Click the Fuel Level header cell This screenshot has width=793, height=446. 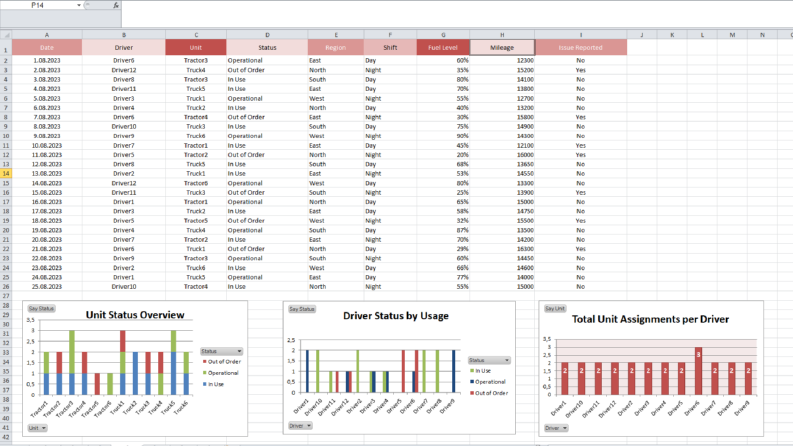(x=444, y=48)
